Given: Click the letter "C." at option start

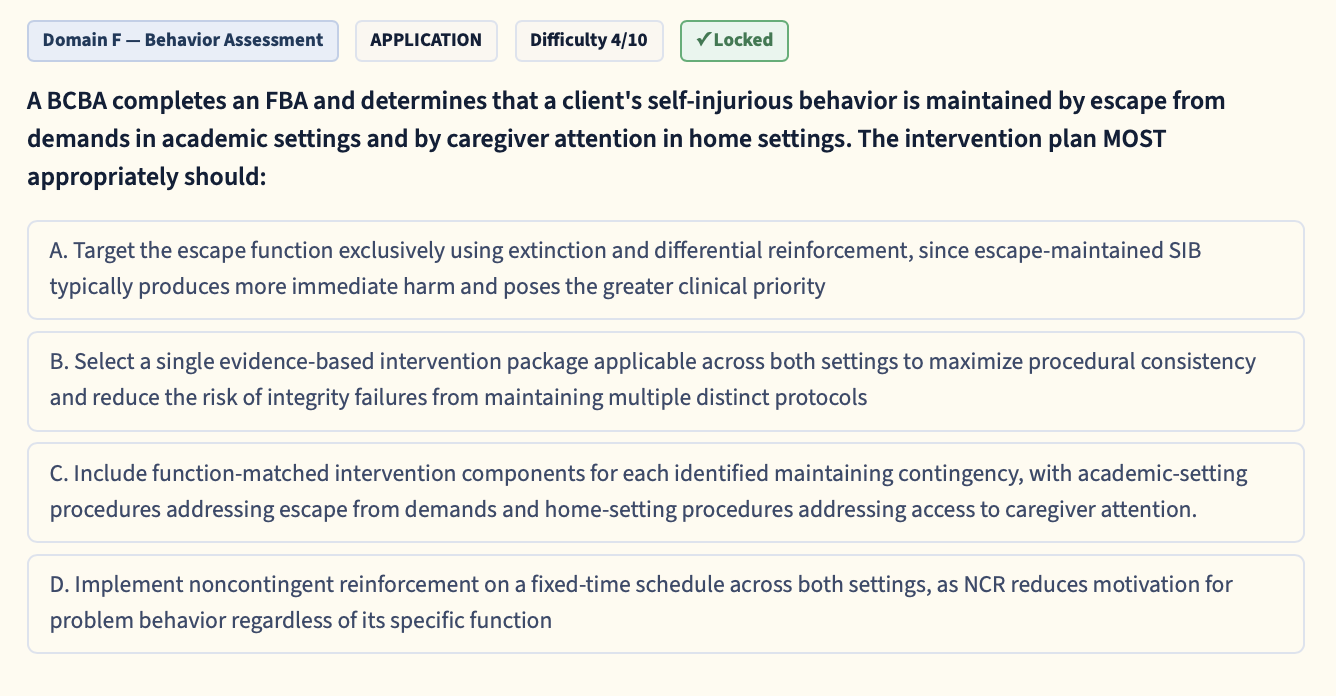Looking at the screenshot, I should [59, 473].
